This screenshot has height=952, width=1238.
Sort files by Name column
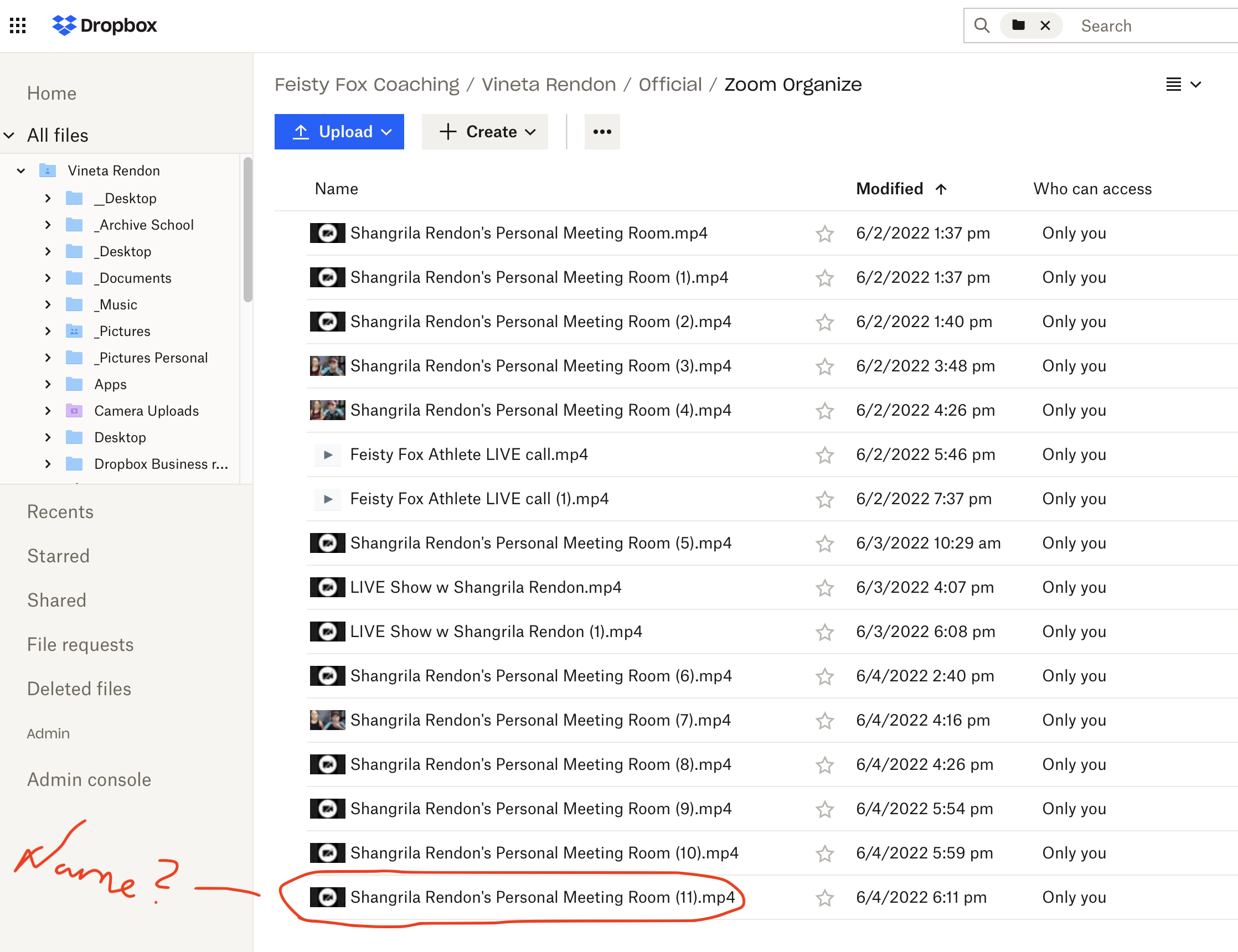(x=336, y=189)
